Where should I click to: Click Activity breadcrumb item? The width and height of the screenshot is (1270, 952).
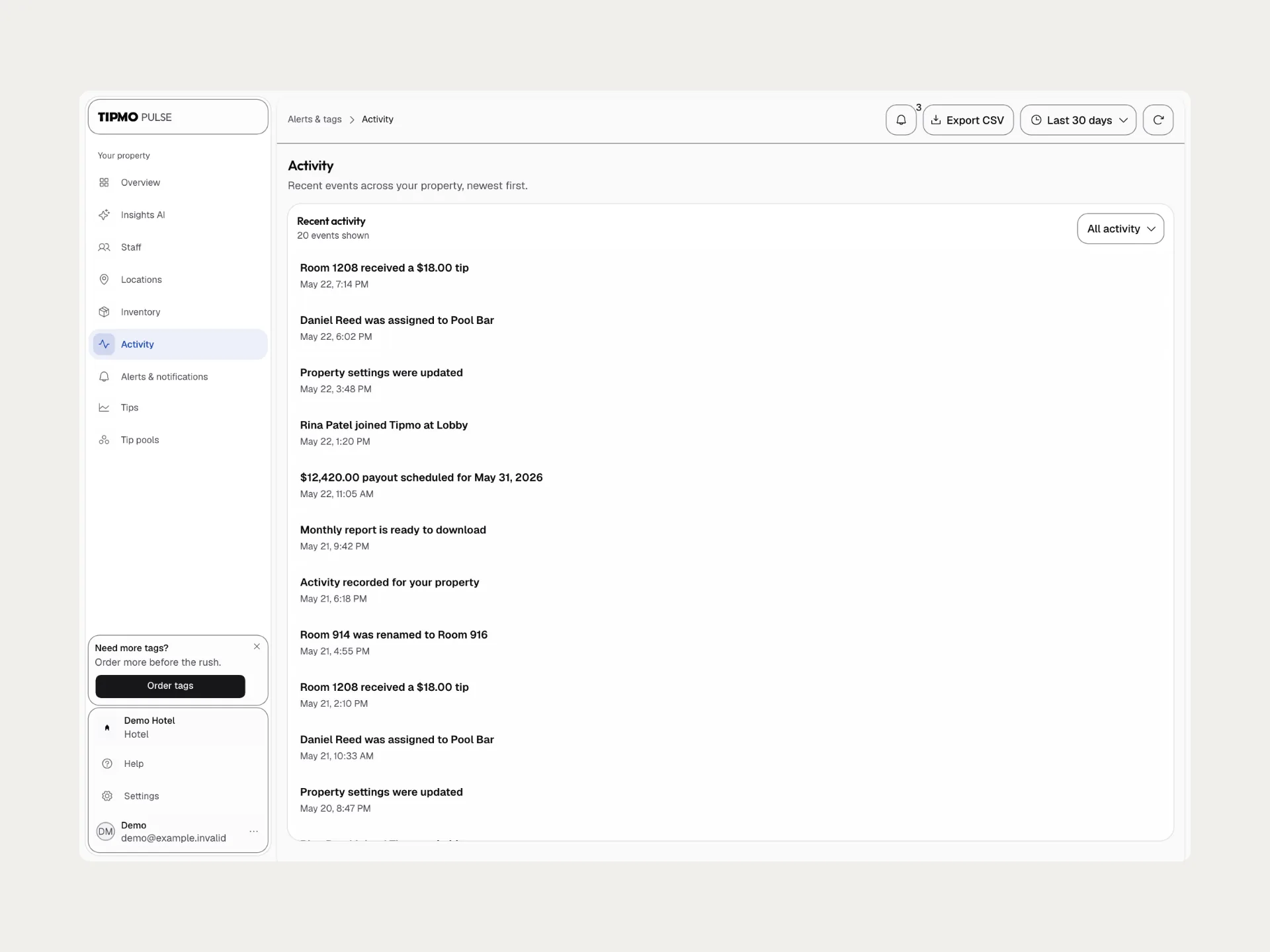[x=378, y=120]
